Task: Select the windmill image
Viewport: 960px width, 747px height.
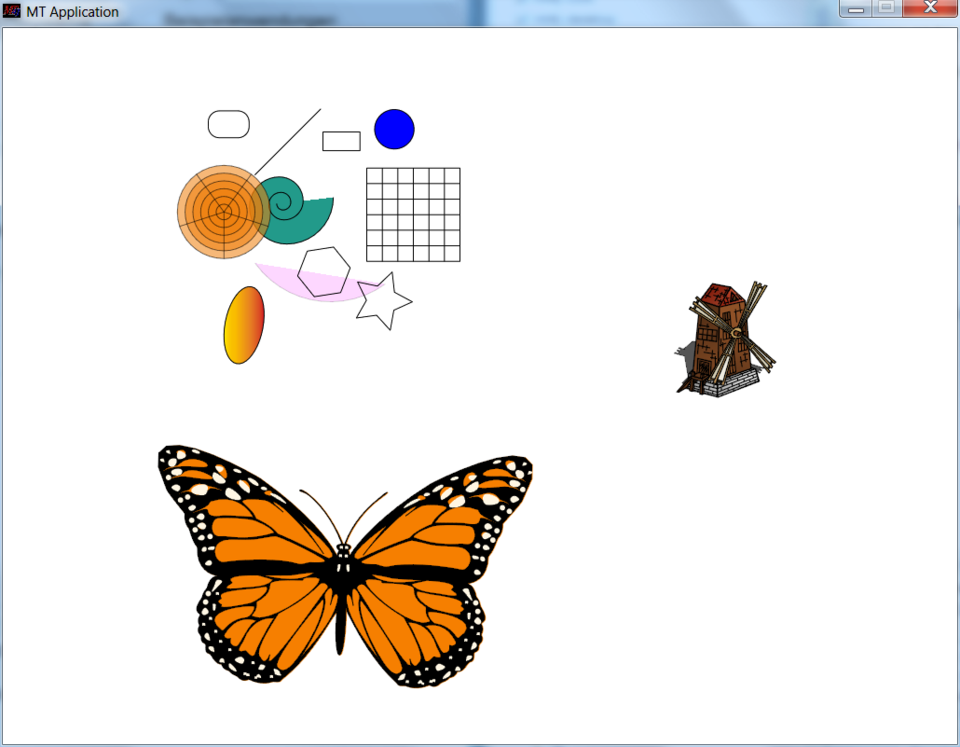Action: coord(725,340)
